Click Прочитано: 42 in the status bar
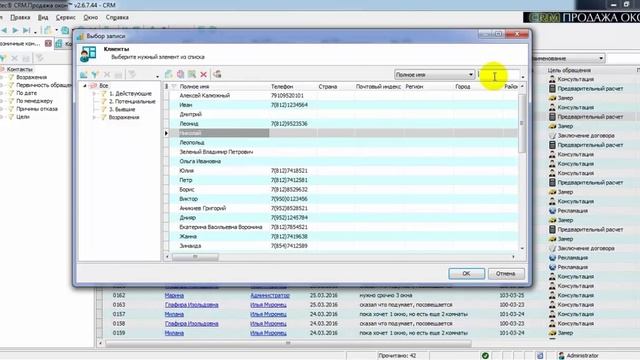The height and width of the screenshot is (360, 640). point(397,356)
